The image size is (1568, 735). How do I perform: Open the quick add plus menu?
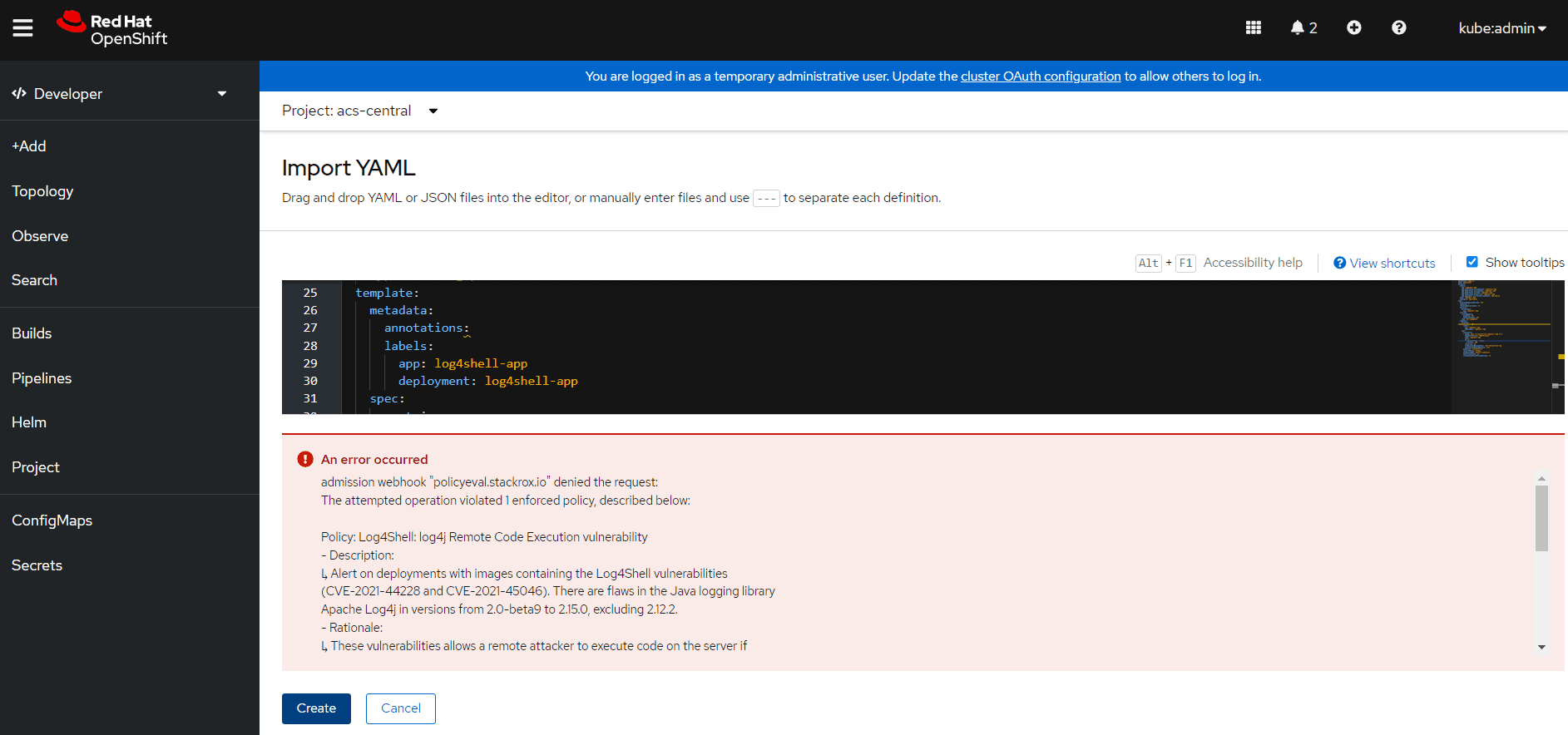click(x=1354, y=27)
